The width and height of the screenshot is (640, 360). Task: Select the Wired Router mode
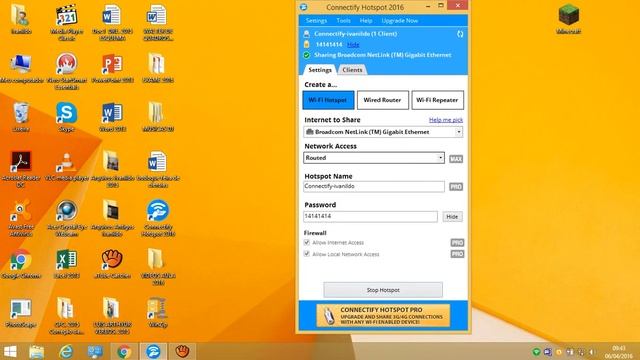click(382, 100)
